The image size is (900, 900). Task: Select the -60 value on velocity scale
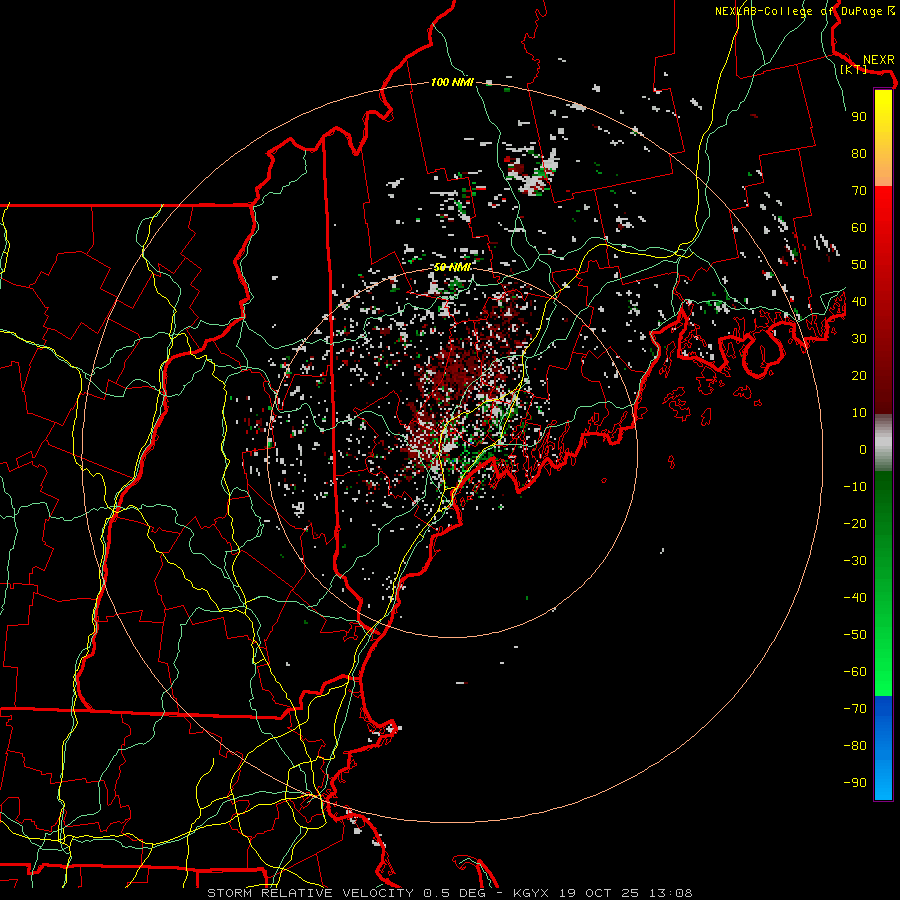click(x=855, y=672)
